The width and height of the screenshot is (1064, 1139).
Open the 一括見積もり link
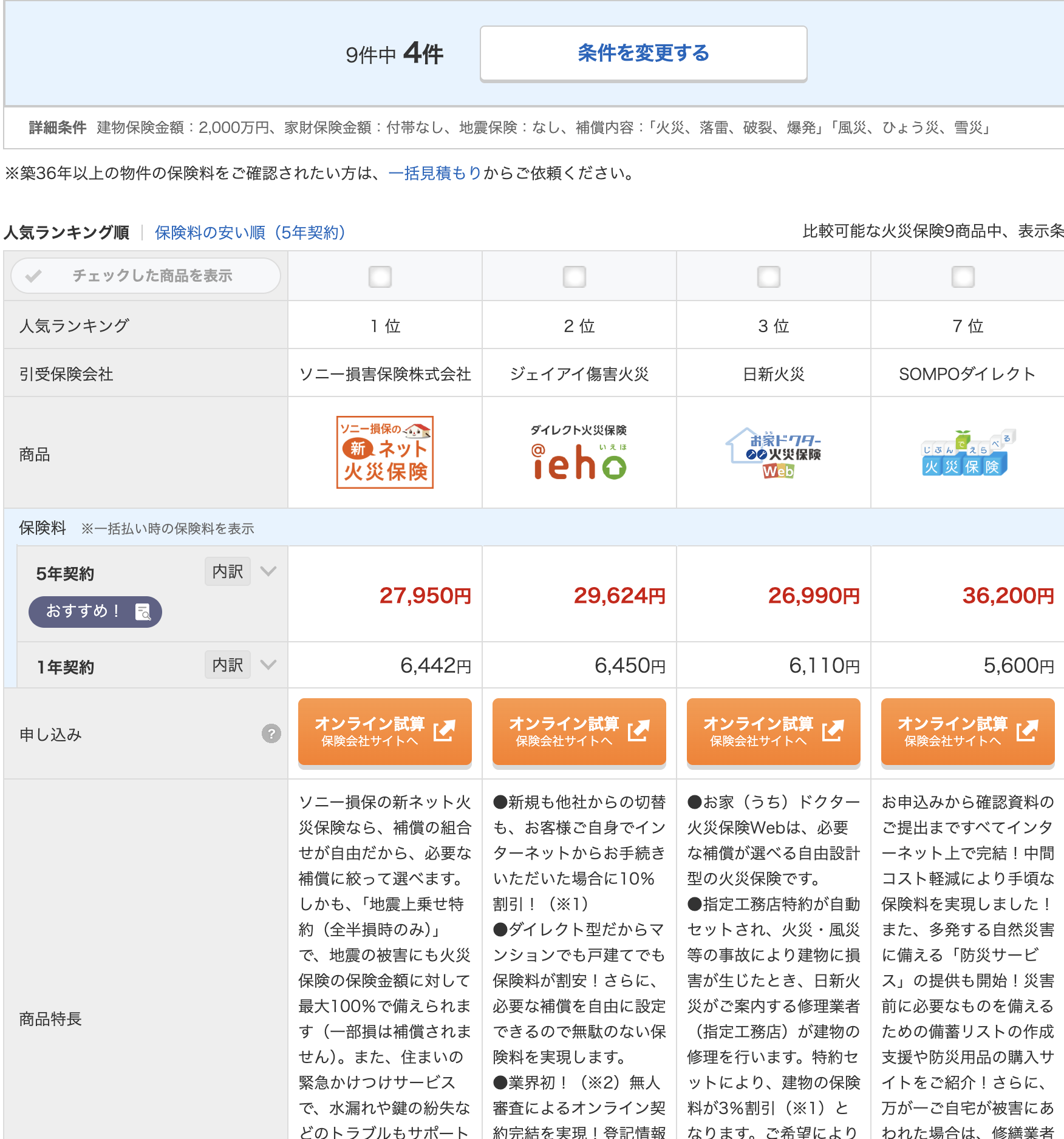pos(435,174)
